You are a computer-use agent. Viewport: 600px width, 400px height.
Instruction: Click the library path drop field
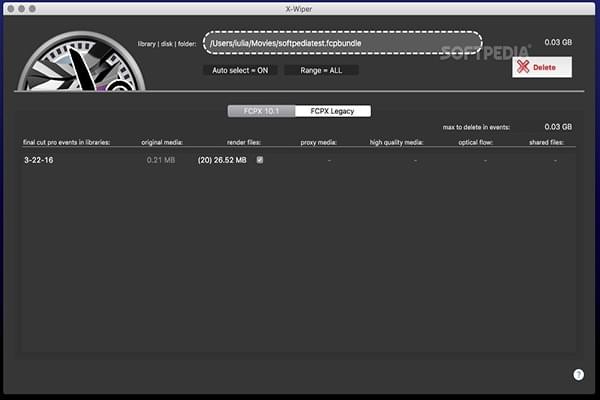(x=342, y=43)
